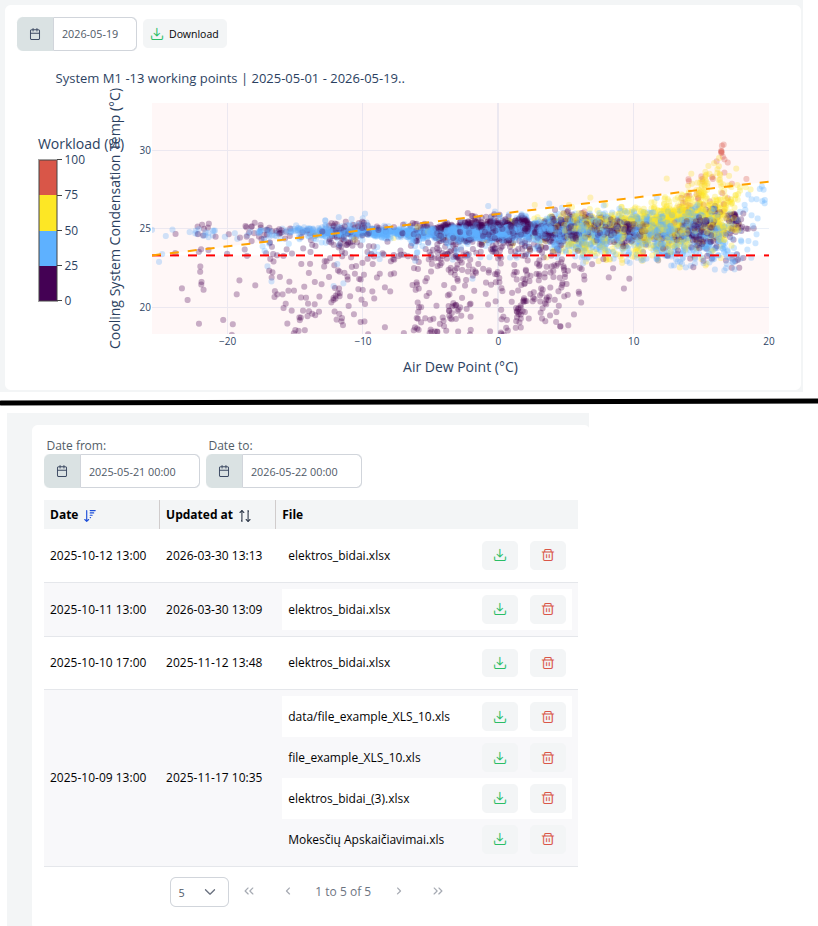Viewport: 818px width, 926px height.
Task: Click file name Mokesčių Apskaičiavimai.xls
Action: [x=366, y=840]
